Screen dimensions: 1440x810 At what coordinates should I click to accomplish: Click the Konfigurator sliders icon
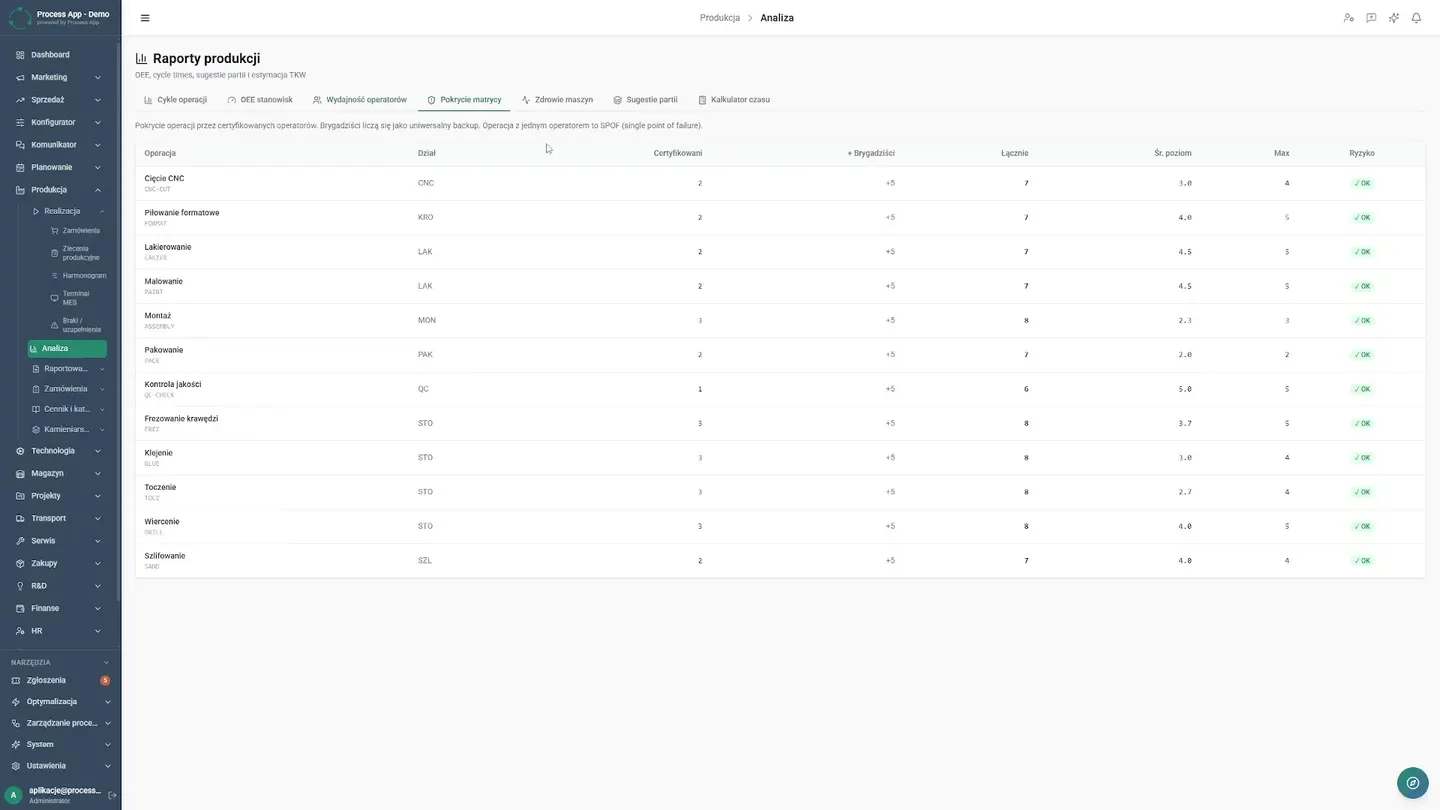pos(20,122)
